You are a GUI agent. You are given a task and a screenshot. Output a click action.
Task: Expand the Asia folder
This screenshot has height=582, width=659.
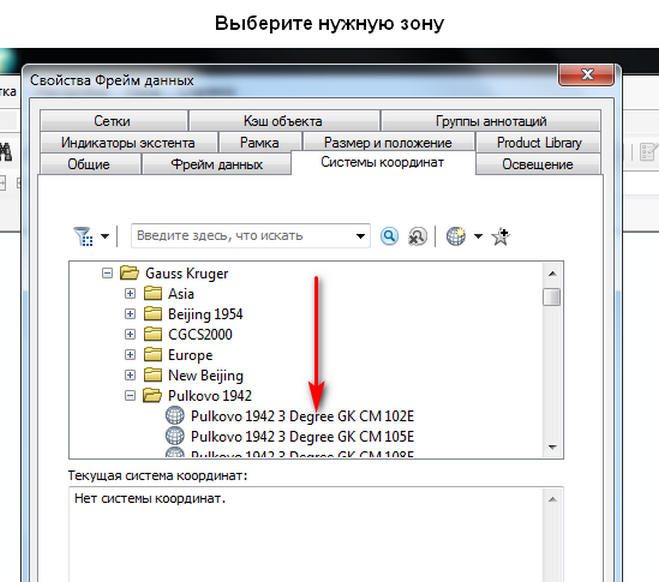pos(130,293)
